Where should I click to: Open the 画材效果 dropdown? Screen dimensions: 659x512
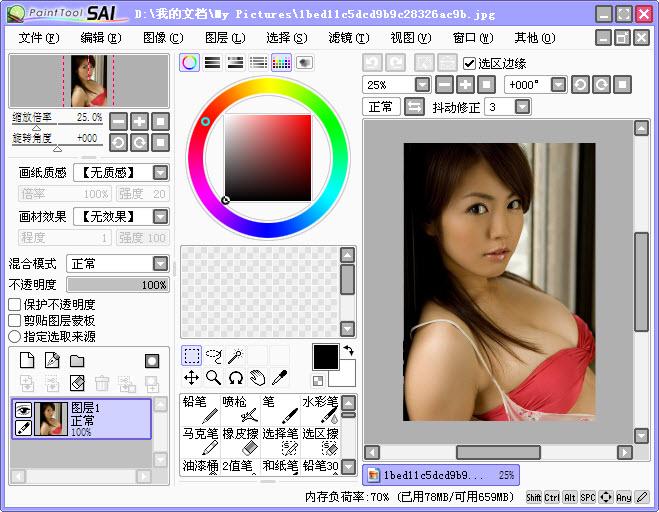[160, 216]
